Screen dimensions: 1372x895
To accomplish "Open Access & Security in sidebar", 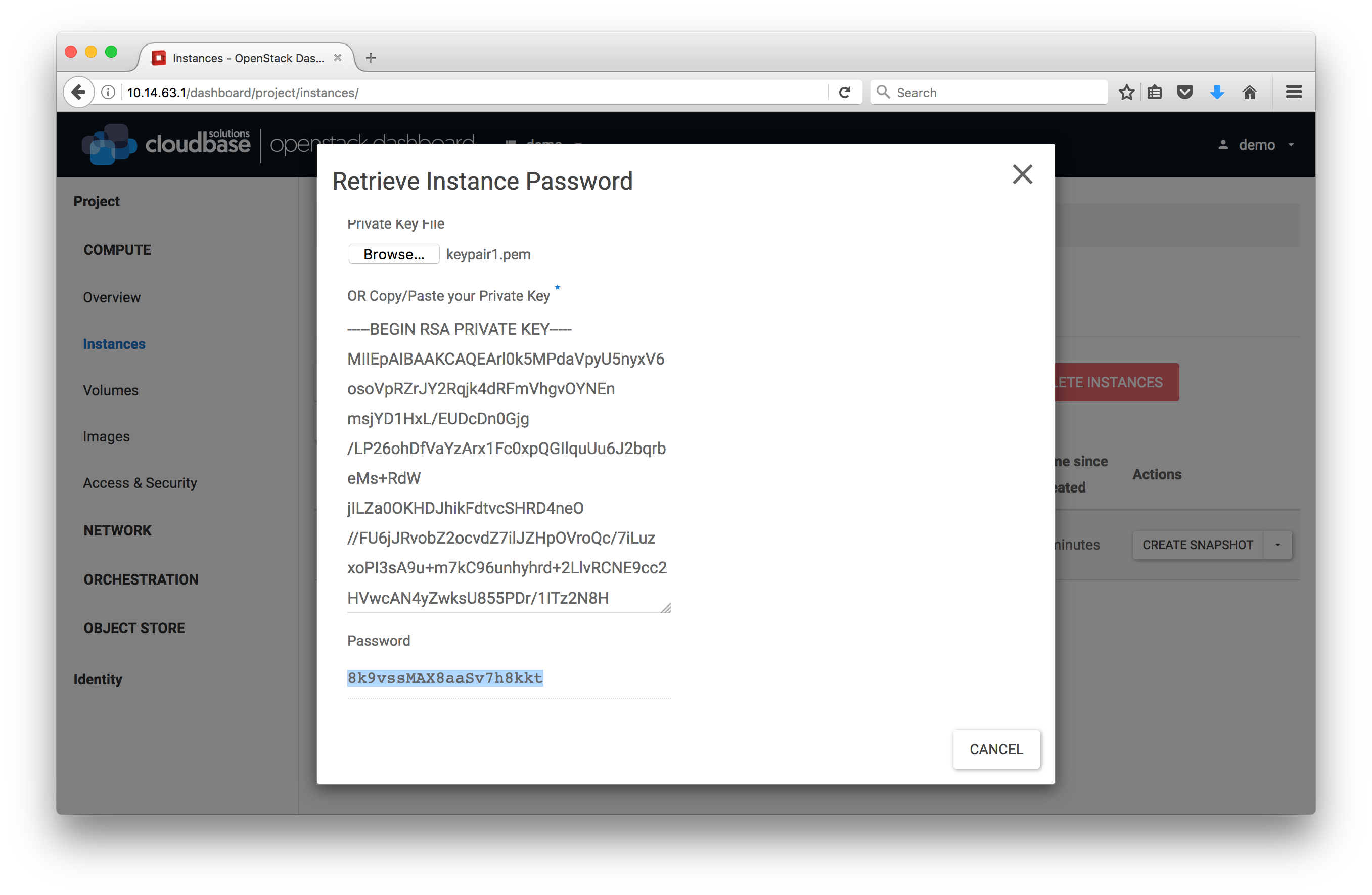I will point(140,483).
